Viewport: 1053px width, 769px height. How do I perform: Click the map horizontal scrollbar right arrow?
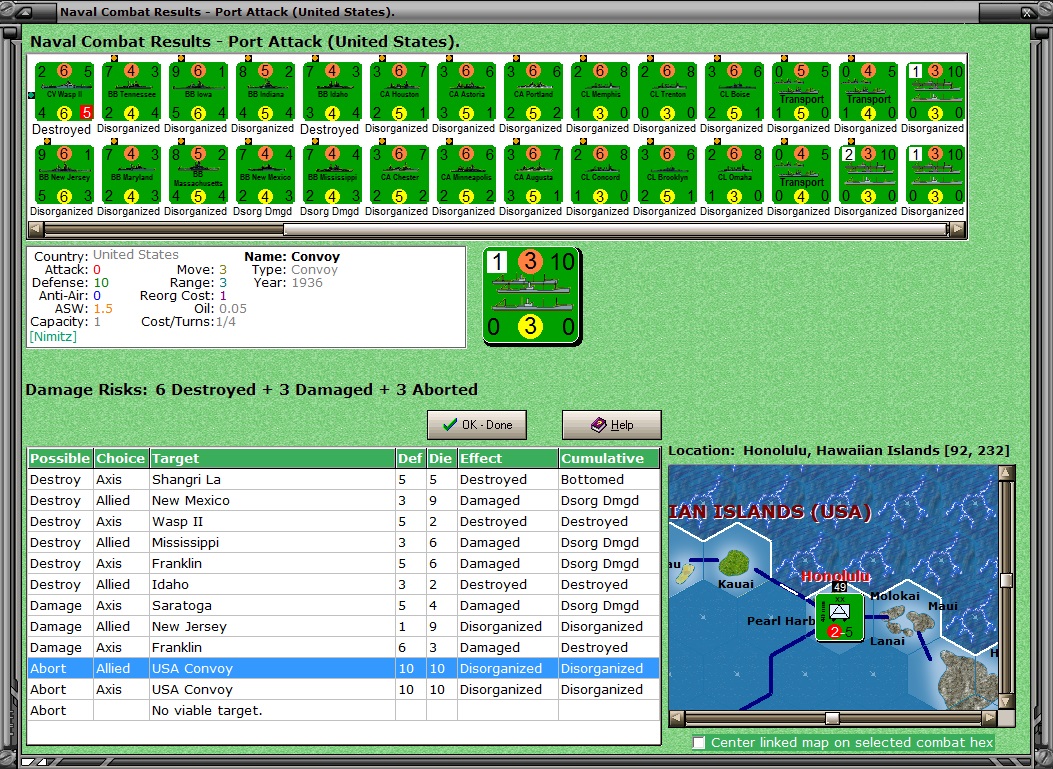pos(989,718)
